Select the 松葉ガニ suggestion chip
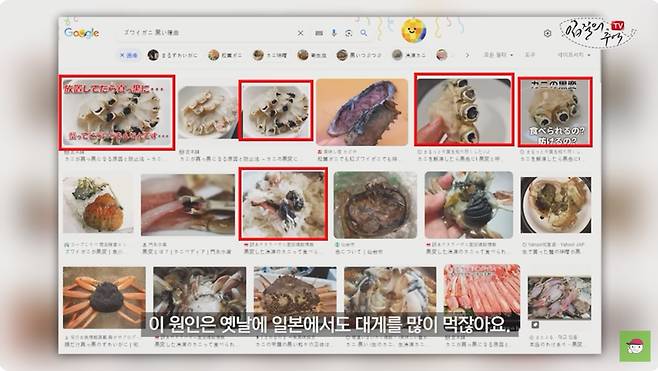The image size is (658, 371). 225,55
